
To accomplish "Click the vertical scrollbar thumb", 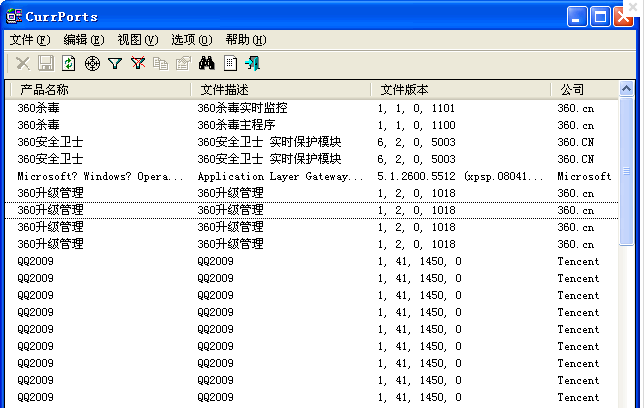I will [626, 171].
